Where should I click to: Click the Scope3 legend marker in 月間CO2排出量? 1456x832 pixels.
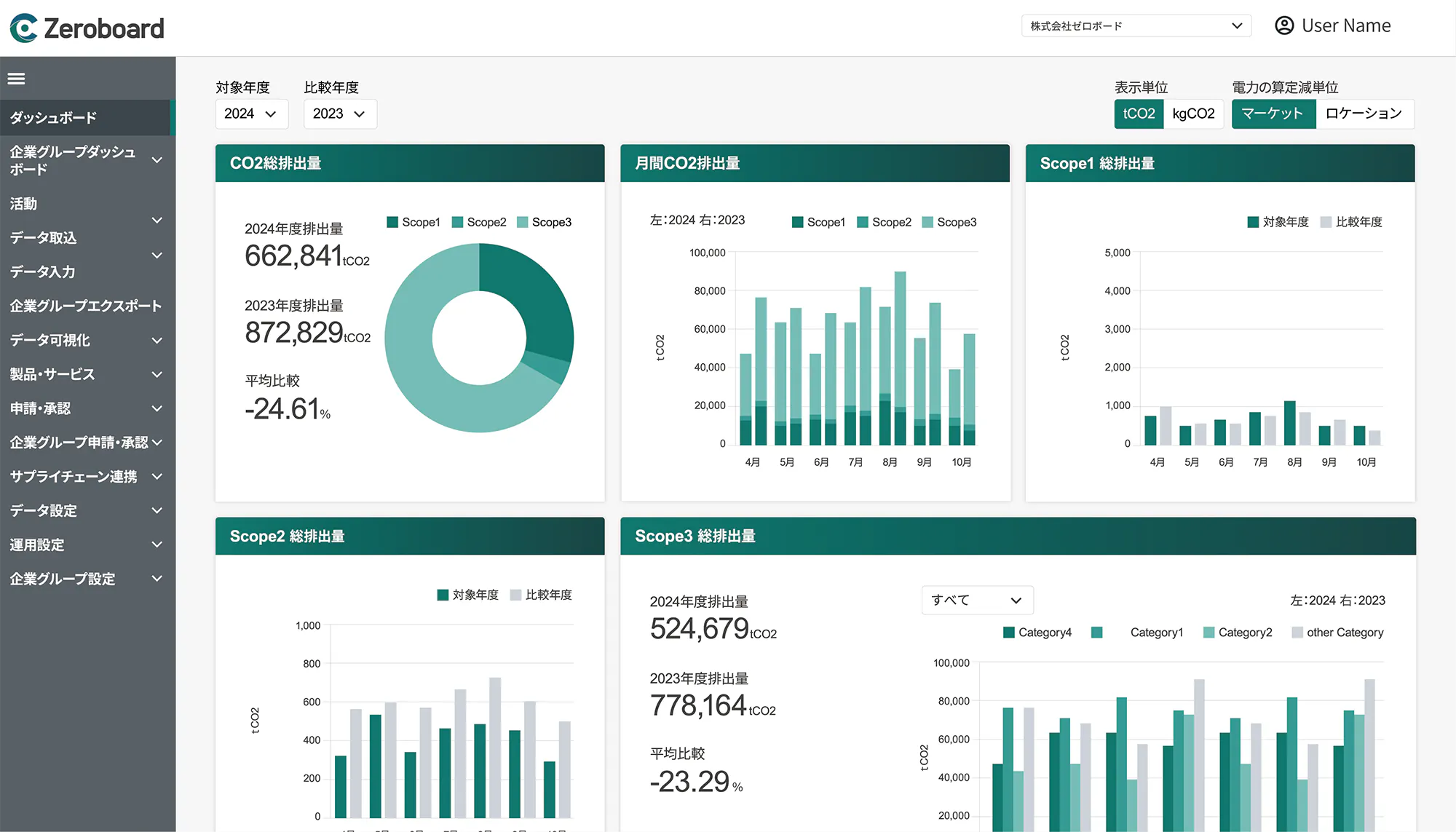coord(927,222)
